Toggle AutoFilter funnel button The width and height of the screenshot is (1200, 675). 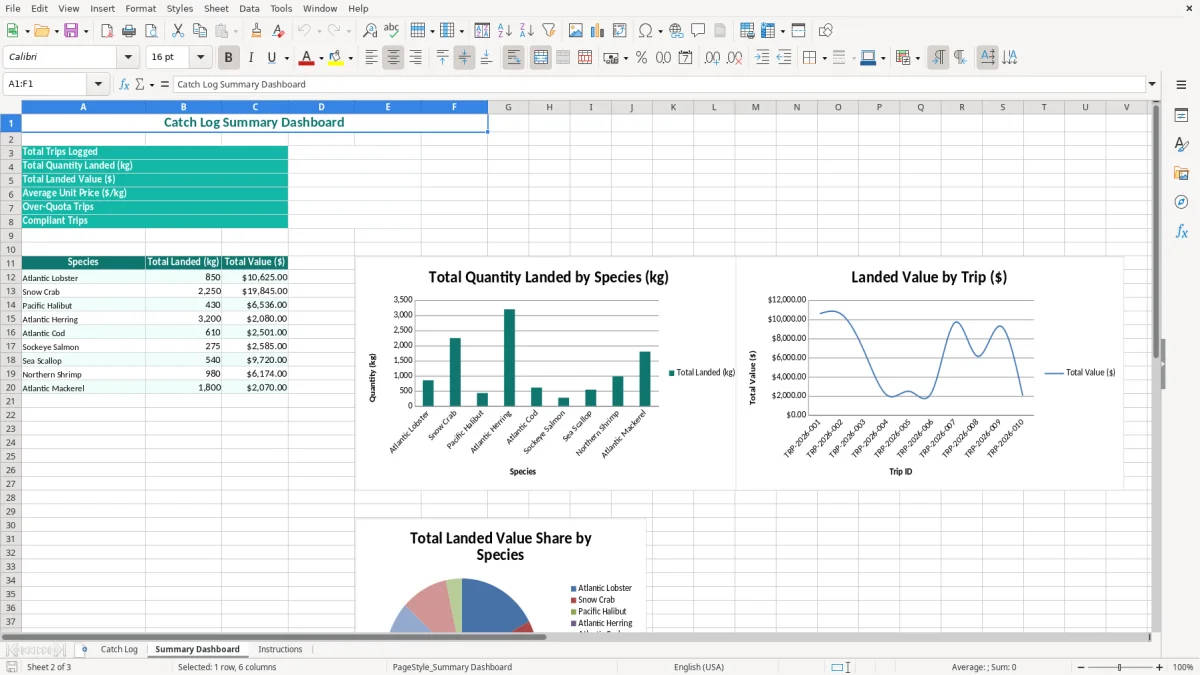[548, 31]
